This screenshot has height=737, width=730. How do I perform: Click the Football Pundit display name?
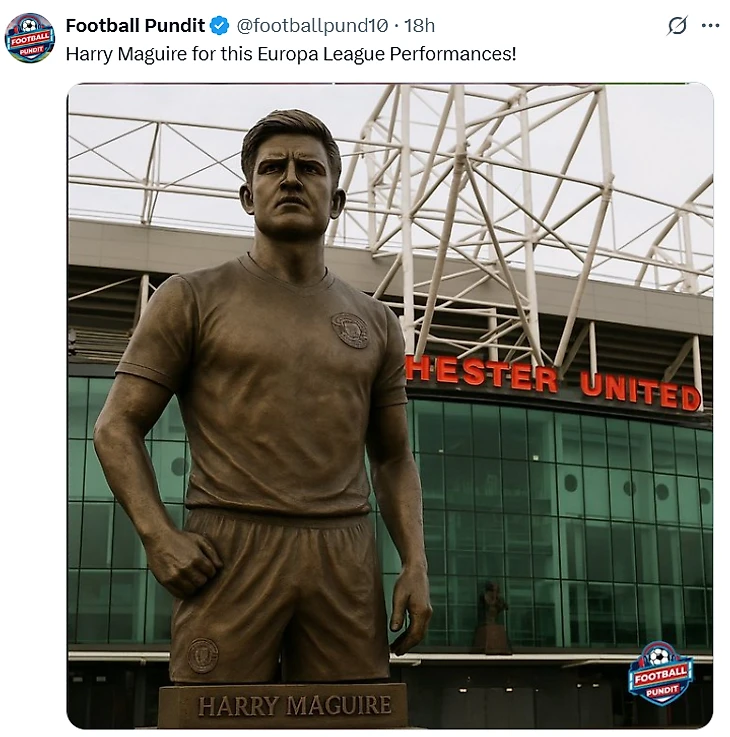click(x=135, y=25)
